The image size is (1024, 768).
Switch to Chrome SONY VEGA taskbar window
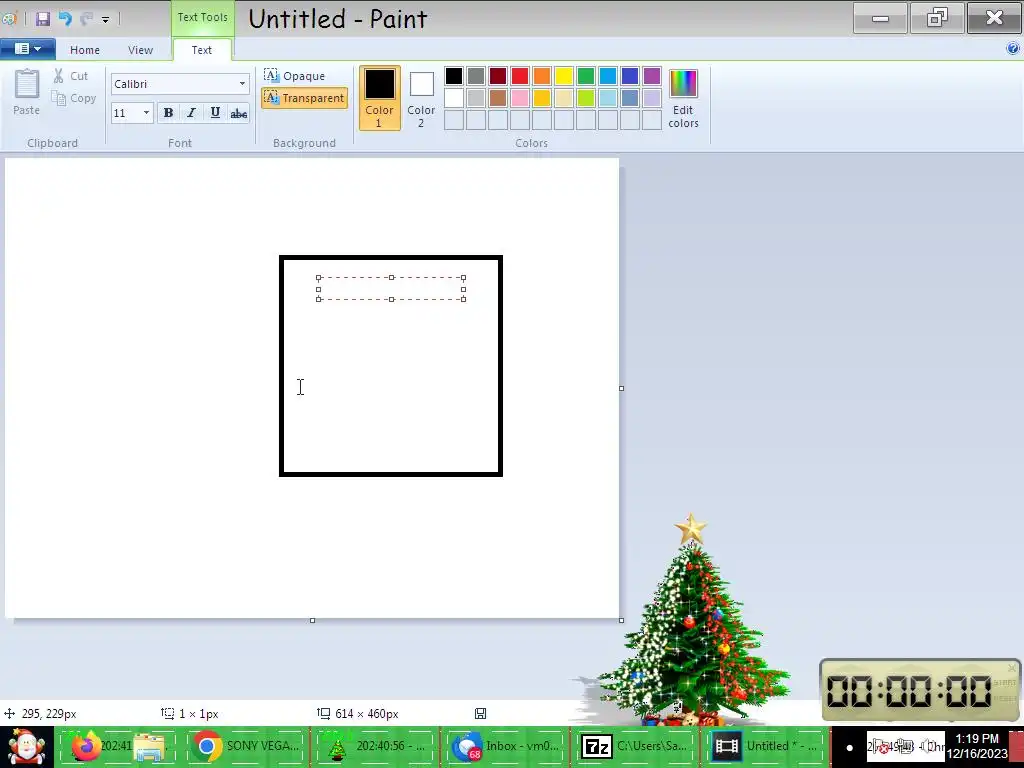click(x=246, y=746)
